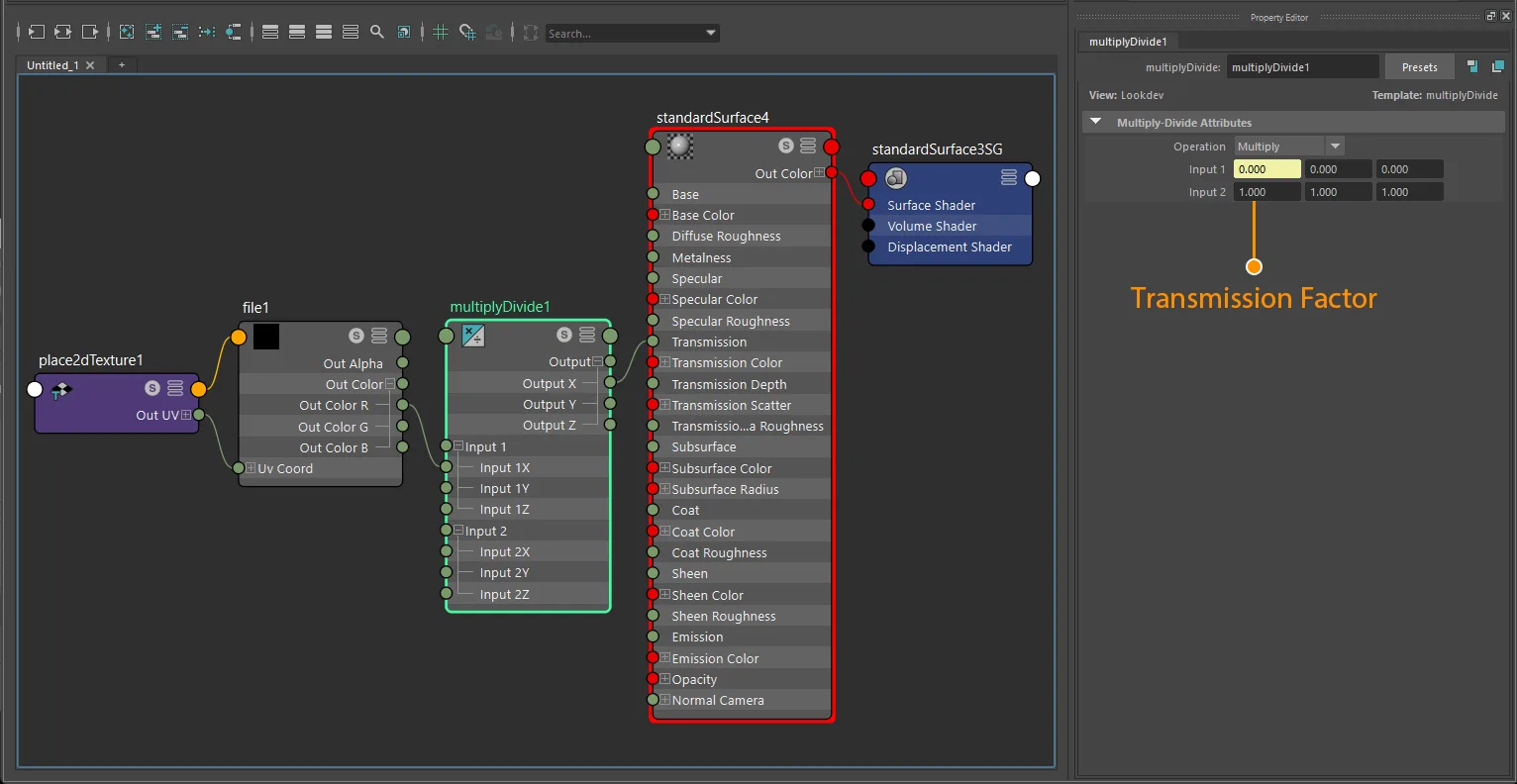Viewport: 1517px width, 784px height.
Task: Click the Input Connections toolbar icon
Action: (x=36, y=32)
